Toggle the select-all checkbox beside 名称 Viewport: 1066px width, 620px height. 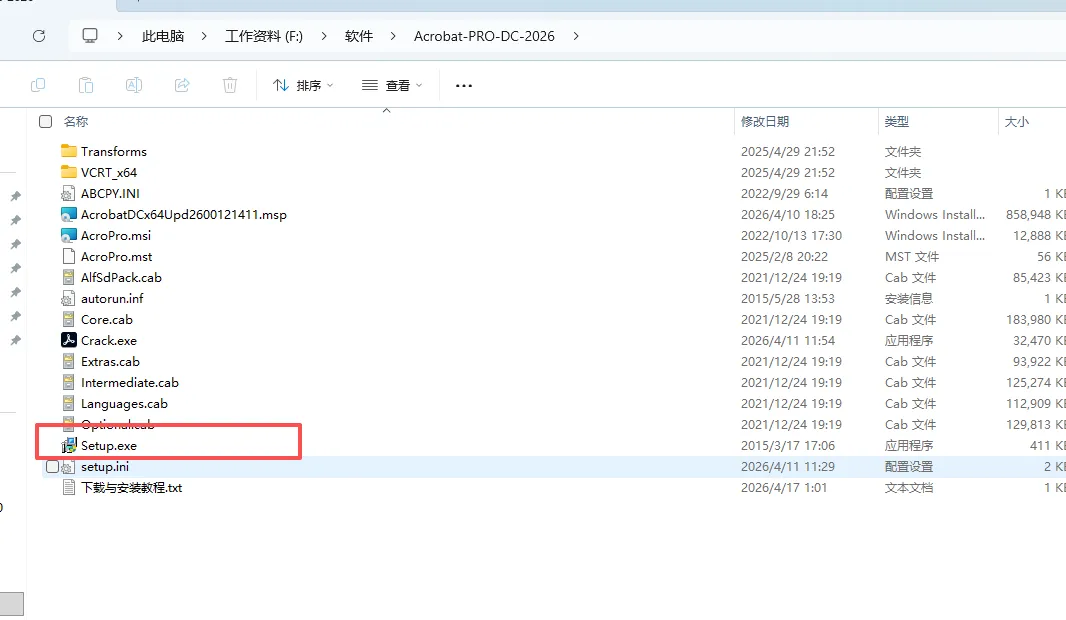(x=46, y=122)
